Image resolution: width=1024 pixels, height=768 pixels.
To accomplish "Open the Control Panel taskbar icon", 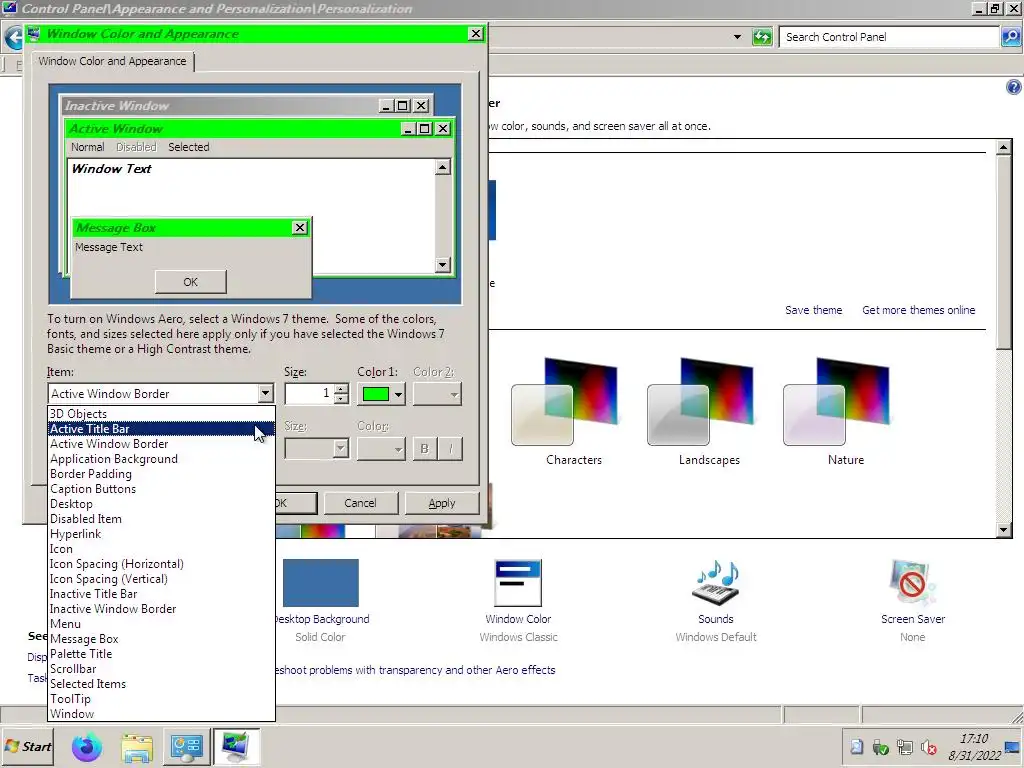I will [186, 747].
